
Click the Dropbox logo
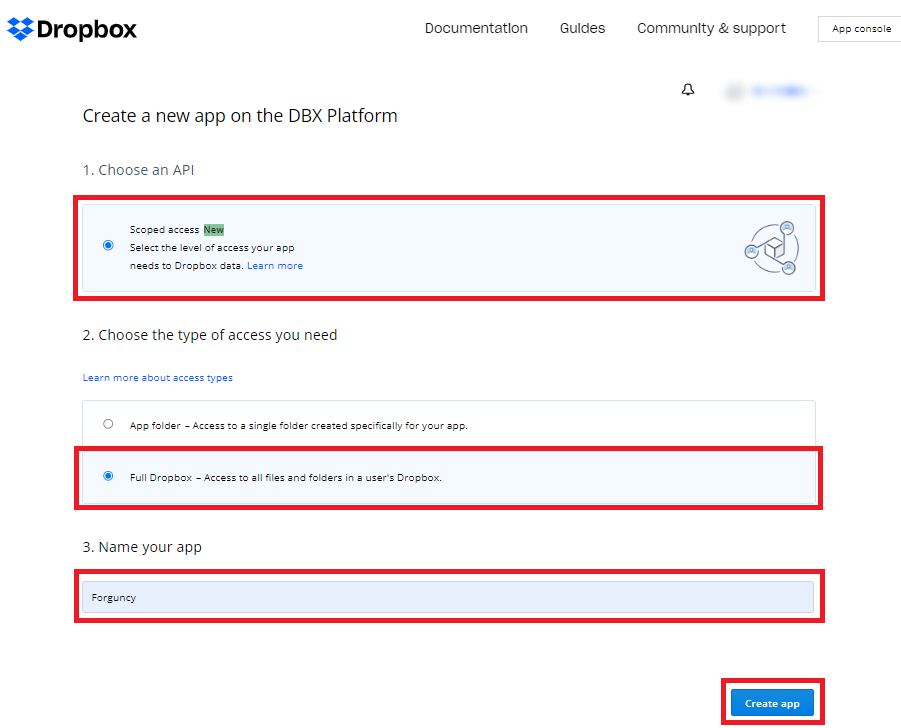pyautogui.click(x=72, y=29)
